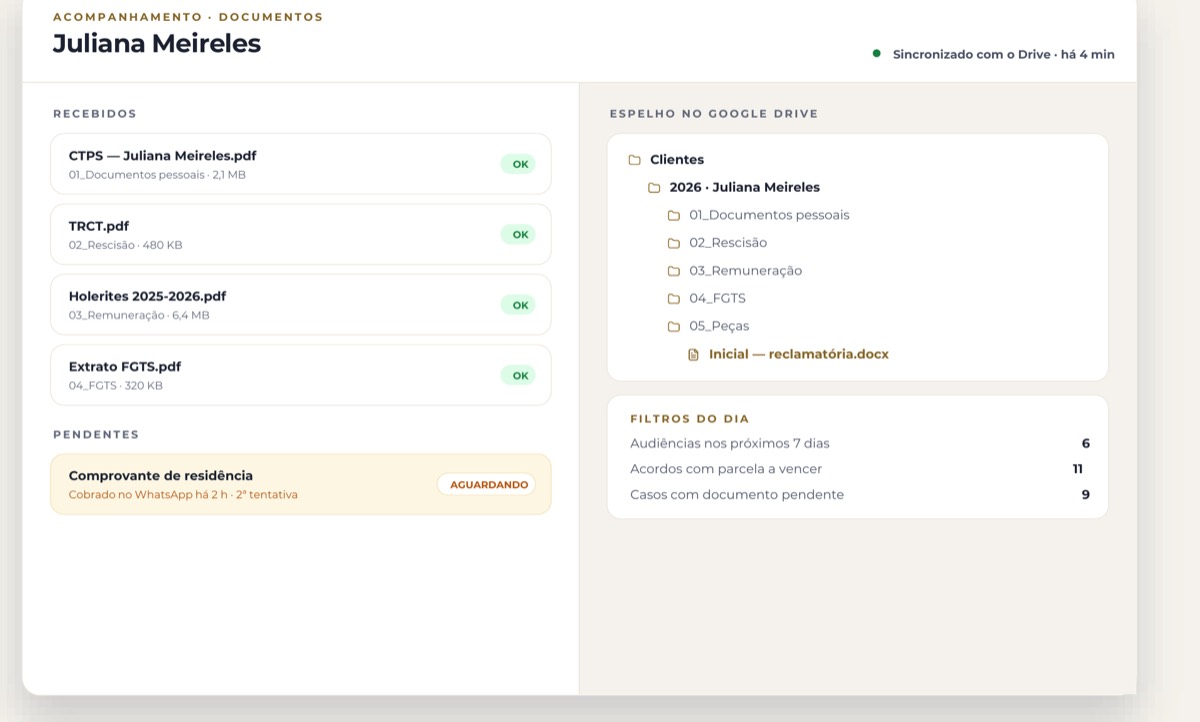Viewport: 1200px width, 722px height.
Task: Open Clientes folder in the Drive tree
Action: [677, 159]
